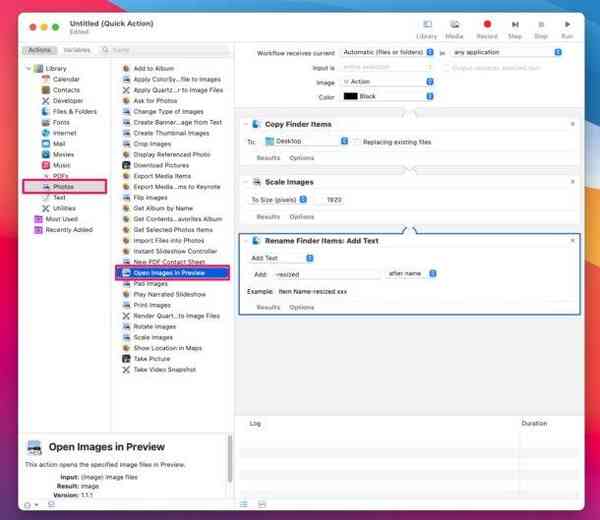Show Results of Copy Finder Items
The width and height of the screenshot is (600, 520).
pos(268,158)
